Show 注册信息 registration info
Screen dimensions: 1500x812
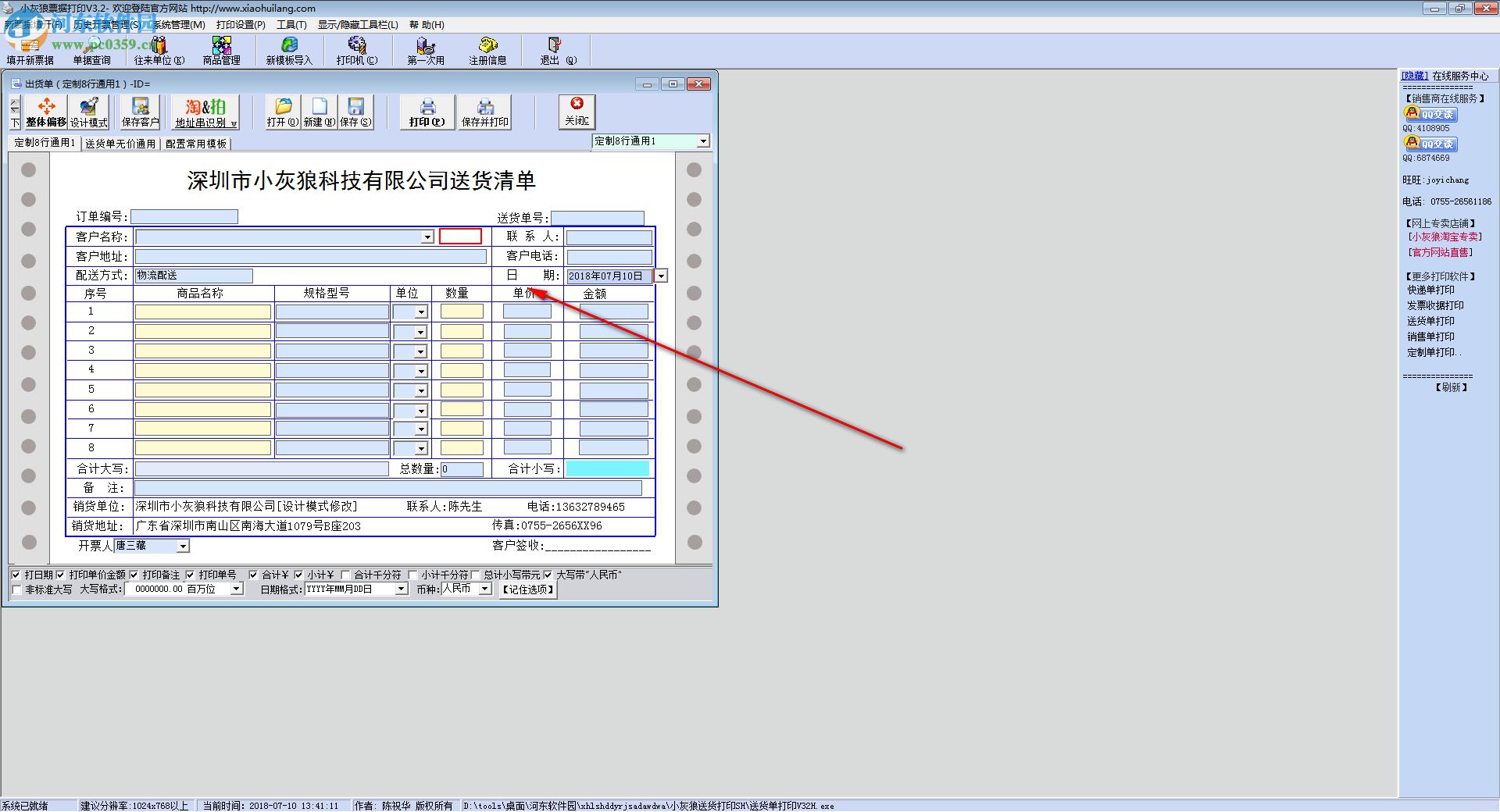coord(487,51)
